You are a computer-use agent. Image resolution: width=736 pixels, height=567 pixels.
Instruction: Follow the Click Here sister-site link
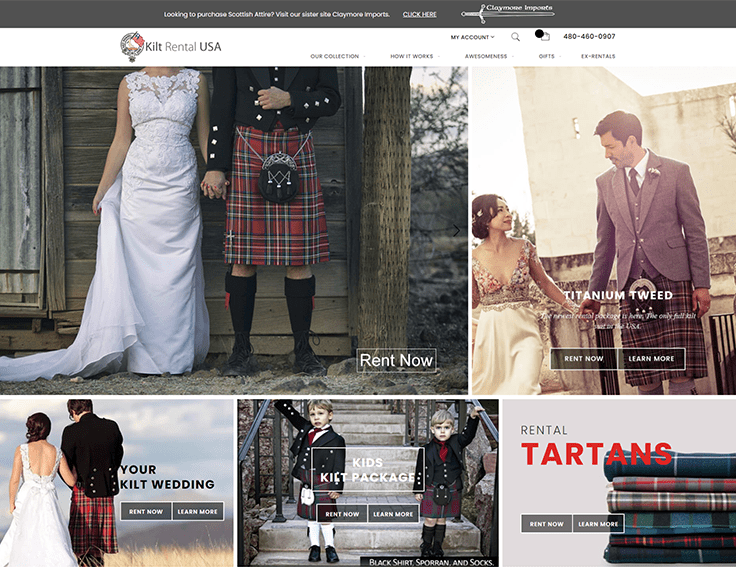(x=420, y=15)
